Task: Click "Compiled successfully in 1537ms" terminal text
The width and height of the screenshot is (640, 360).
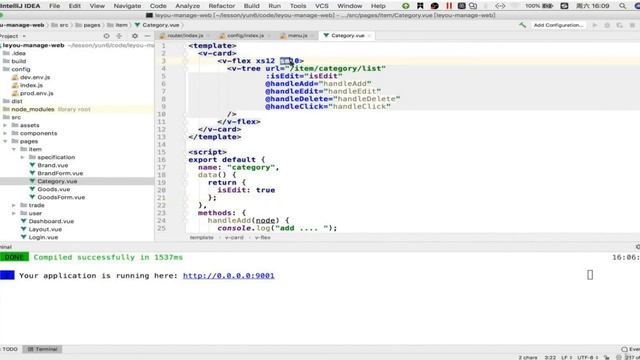Action: (108, 258)
